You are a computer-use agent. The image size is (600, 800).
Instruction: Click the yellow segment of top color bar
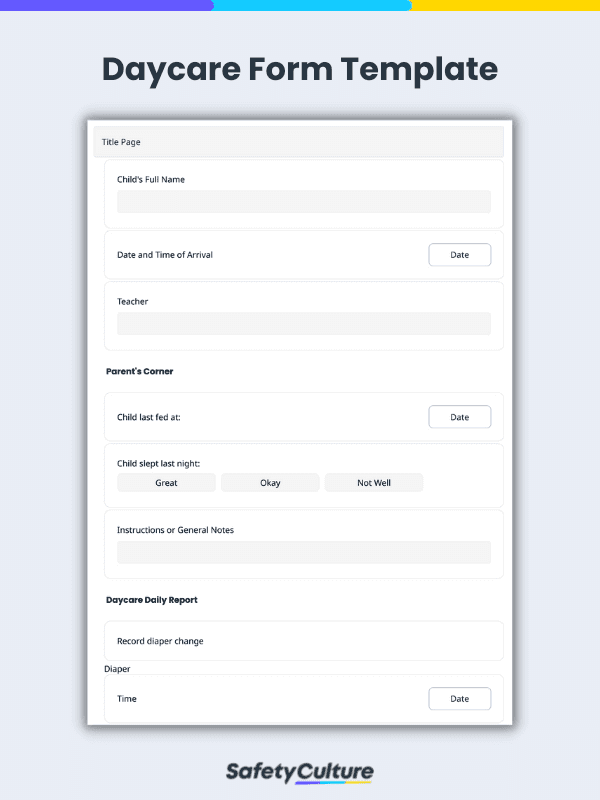pyautogui.click(x=506, y=5)
